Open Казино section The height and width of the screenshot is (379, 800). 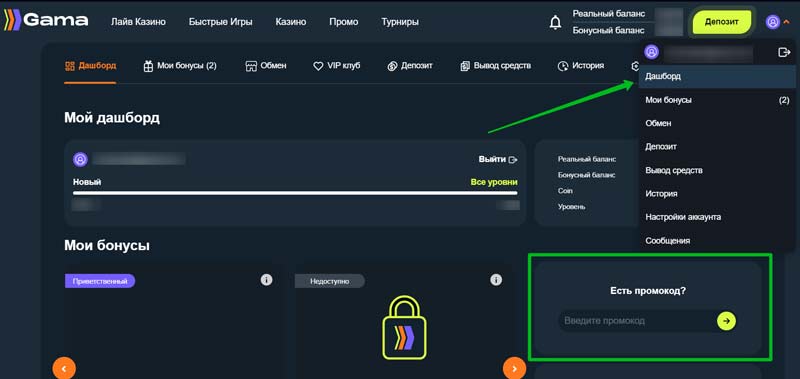[x=291, y=22]
